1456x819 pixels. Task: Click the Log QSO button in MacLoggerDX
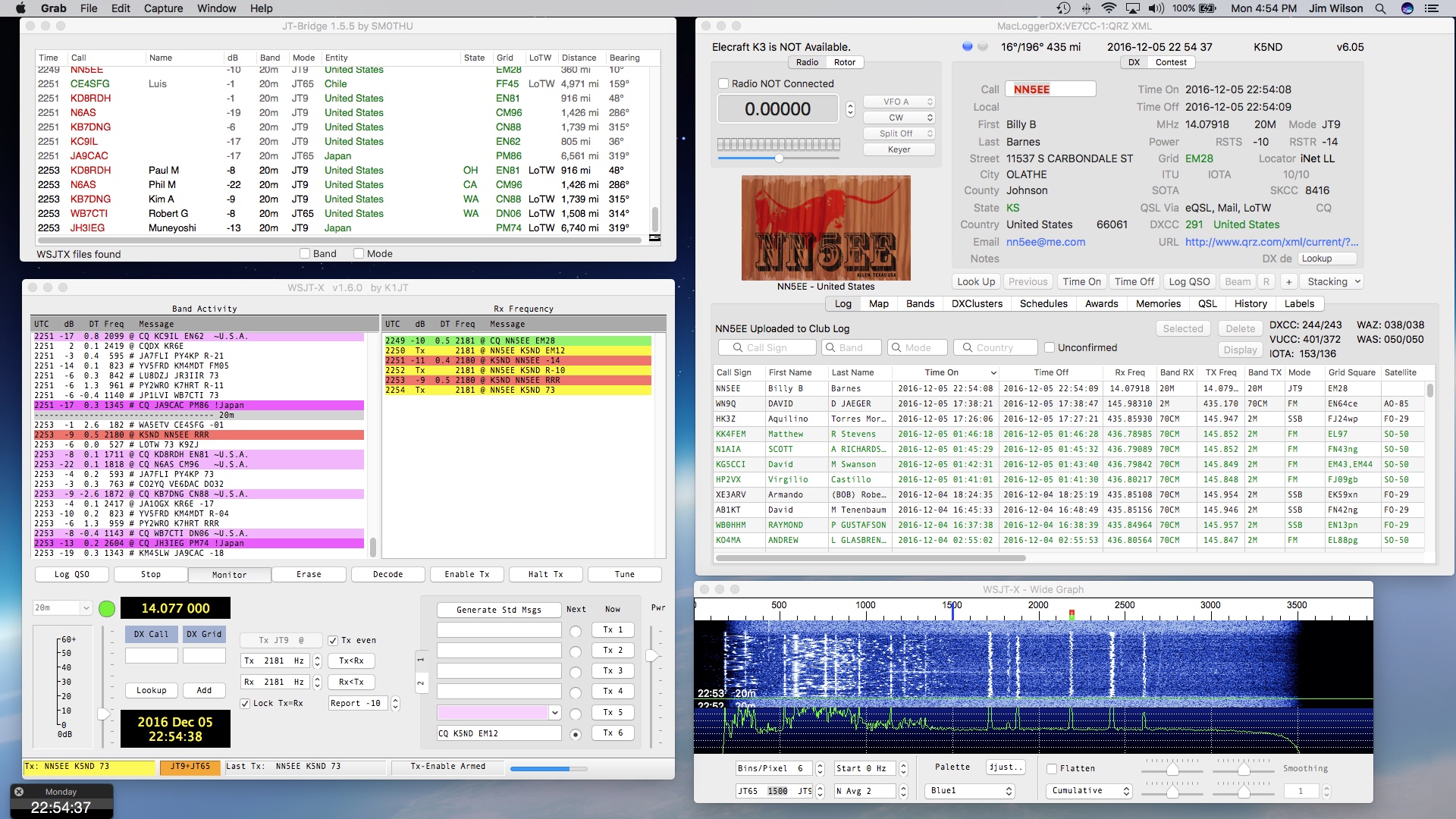pyautogui.click(x=1189, y=281)
